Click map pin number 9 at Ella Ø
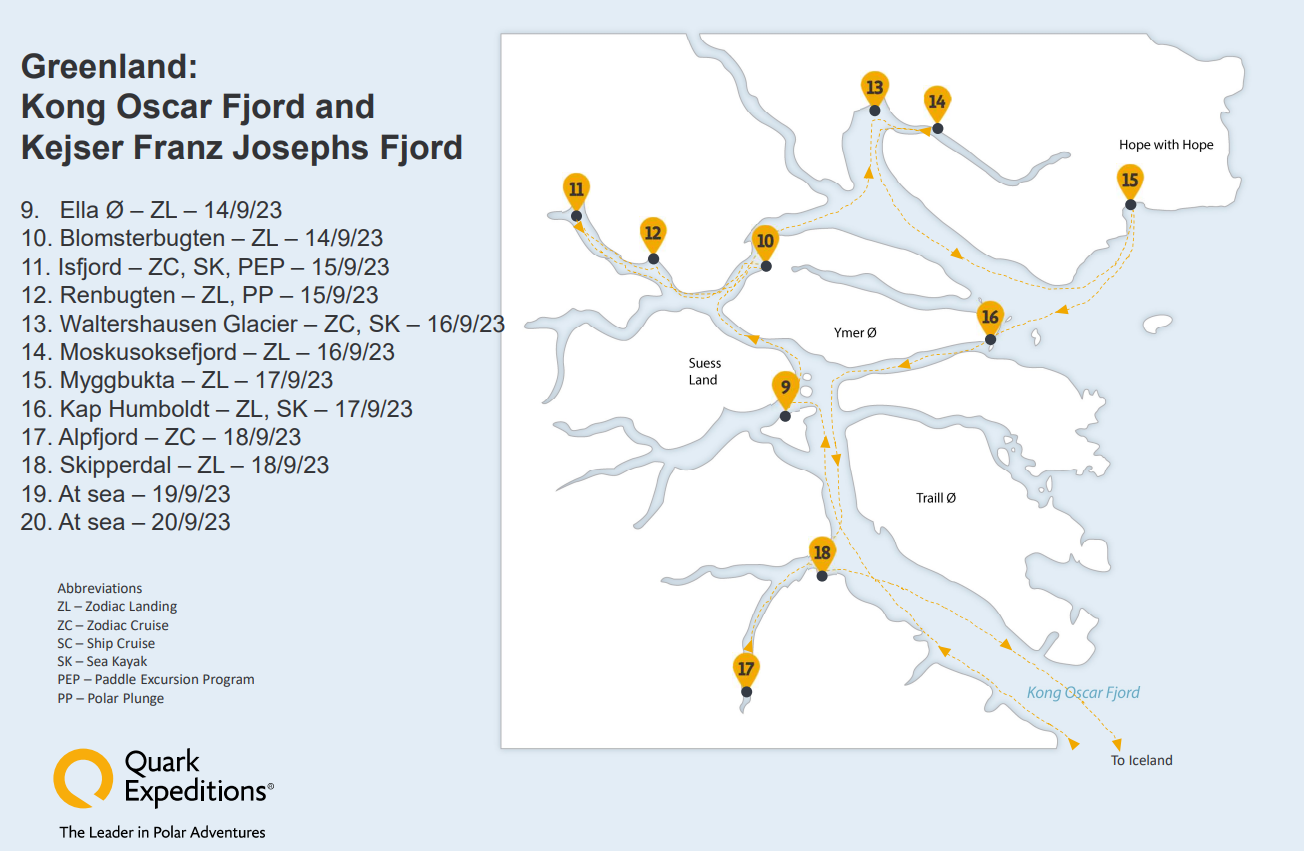1304x851 pixels. 785,388
